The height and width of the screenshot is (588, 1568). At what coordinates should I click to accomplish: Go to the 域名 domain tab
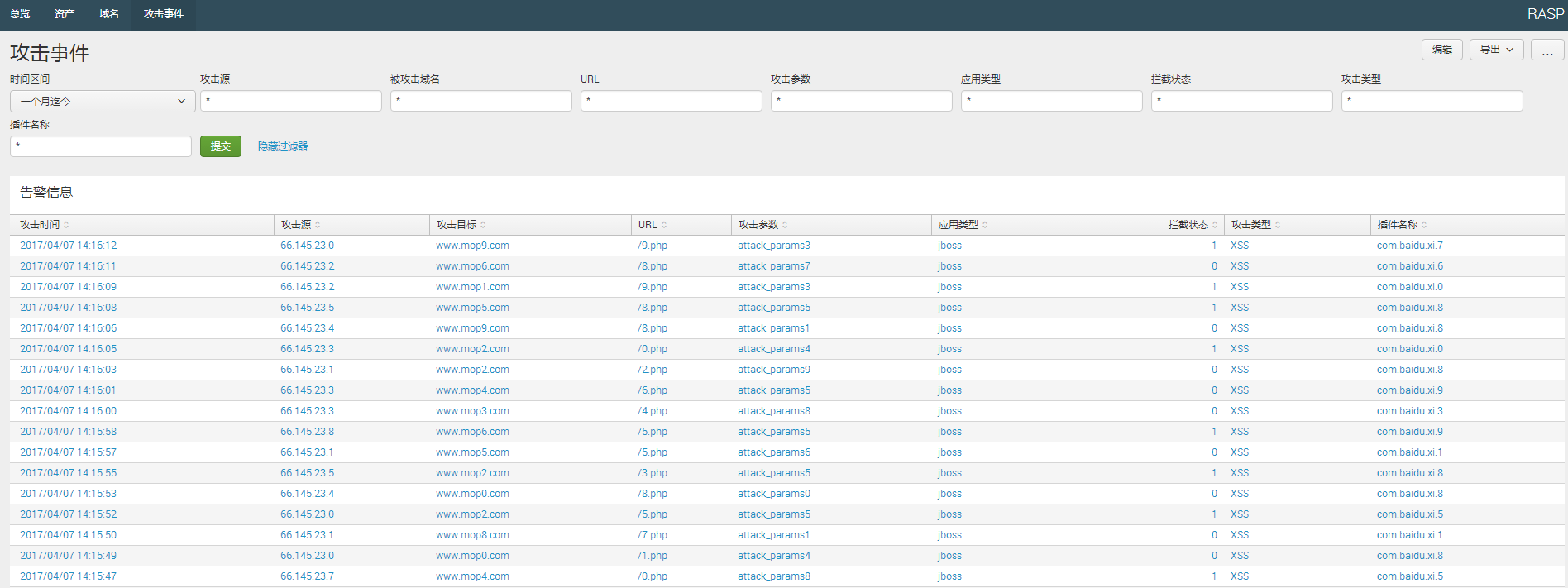[x=108, y=14]
